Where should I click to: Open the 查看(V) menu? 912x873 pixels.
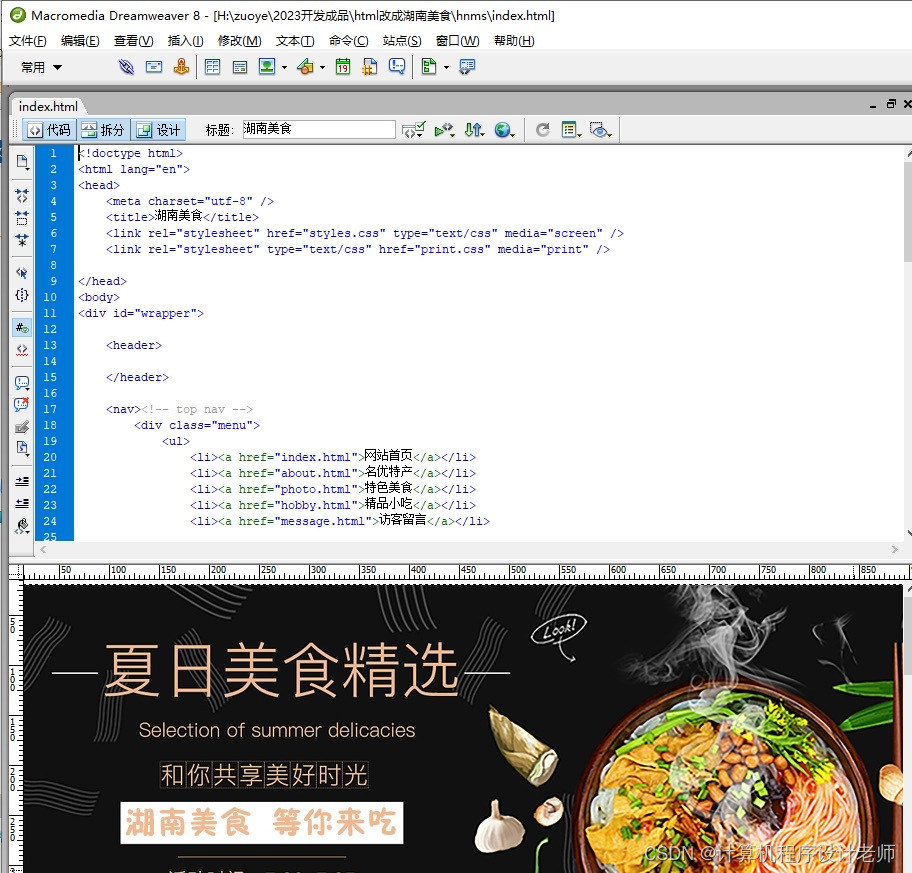coord(133,41)
